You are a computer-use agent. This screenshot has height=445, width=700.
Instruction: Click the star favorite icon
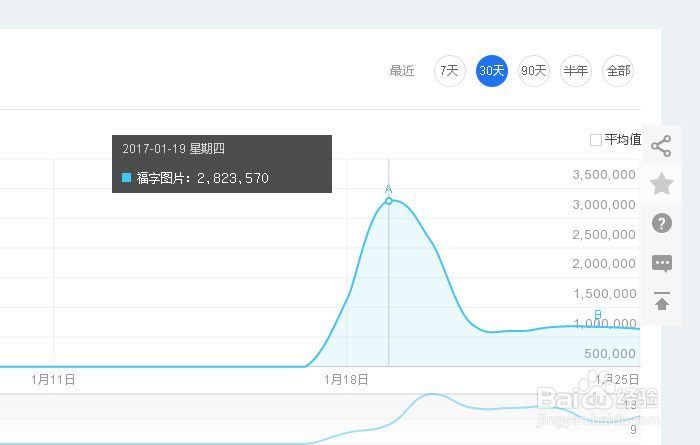click(x=661, y=184)
